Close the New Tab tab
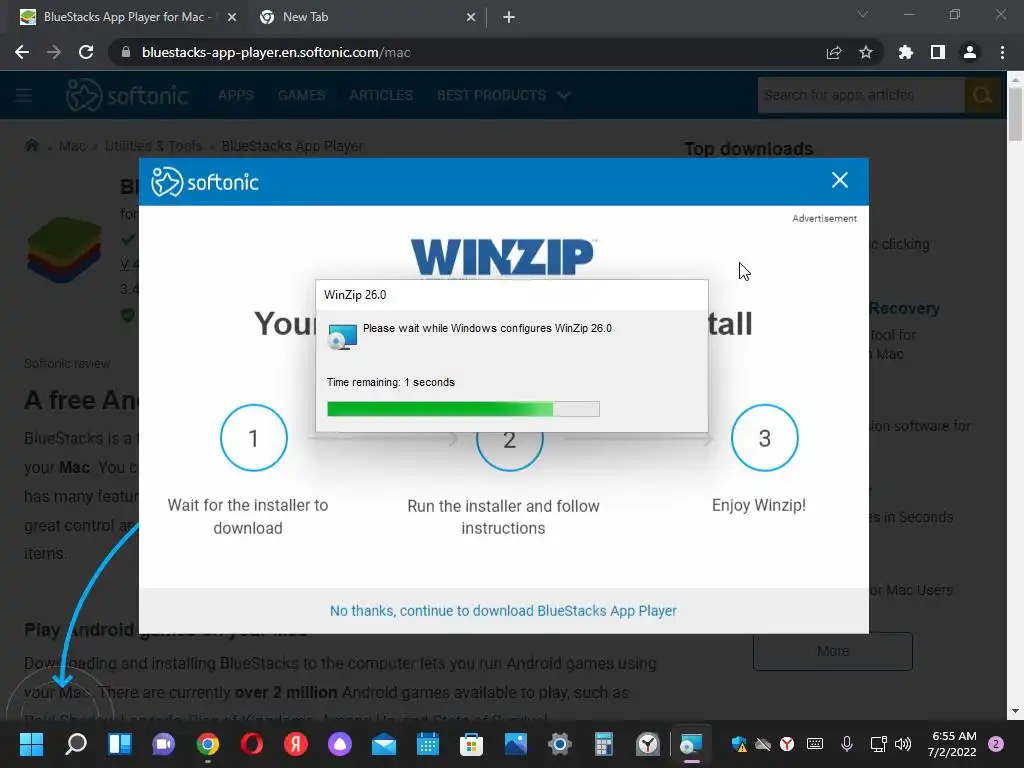Screen dimensions: 1024x768 coord(471,17)
